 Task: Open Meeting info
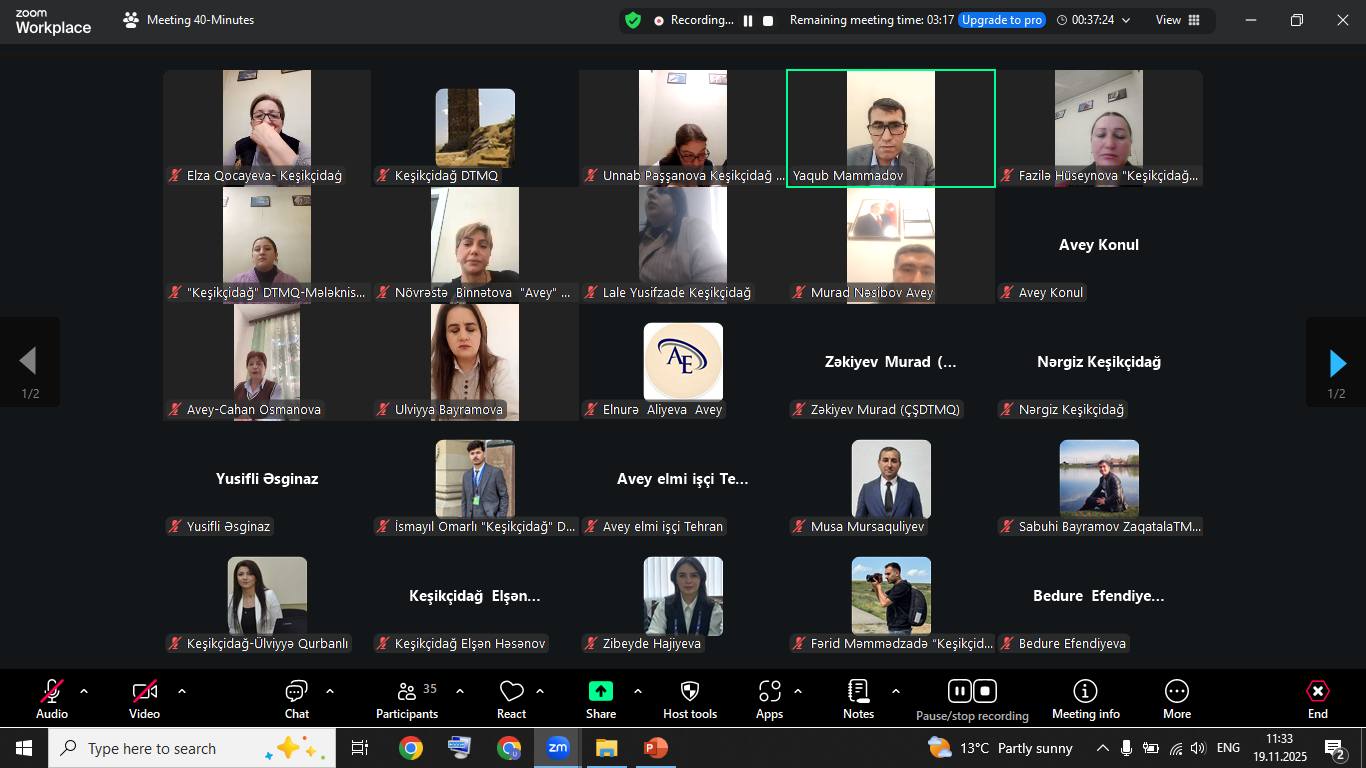tap(1085, 692)
